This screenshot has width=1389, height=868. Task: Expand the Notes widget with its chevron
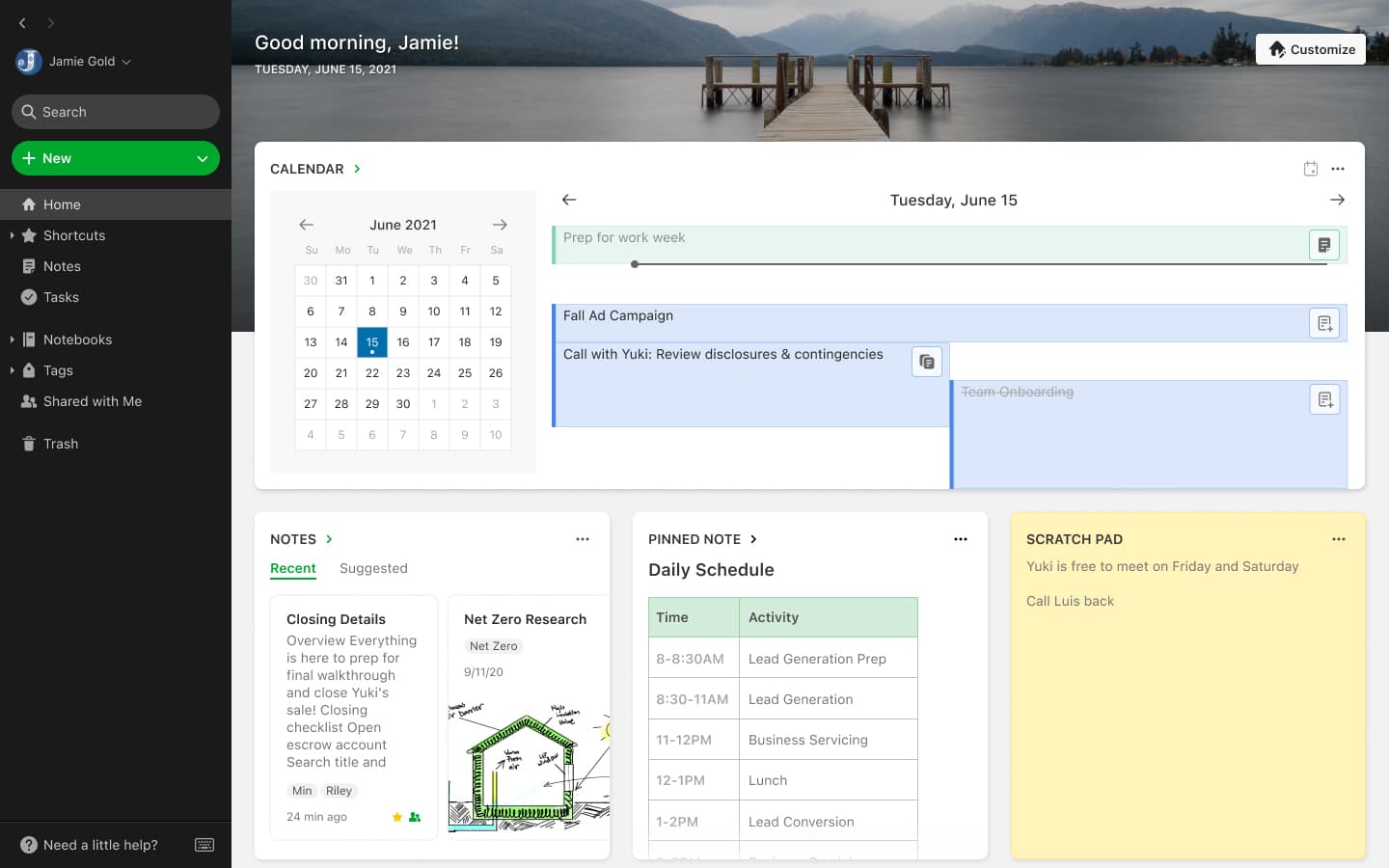pyautogui.click(x=329, y=539)
